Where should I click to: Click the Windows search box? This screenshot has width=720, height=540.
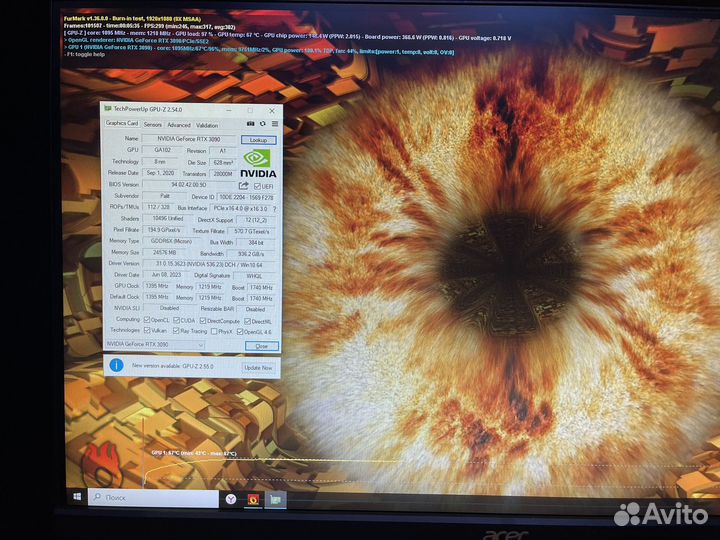[153, 498]
